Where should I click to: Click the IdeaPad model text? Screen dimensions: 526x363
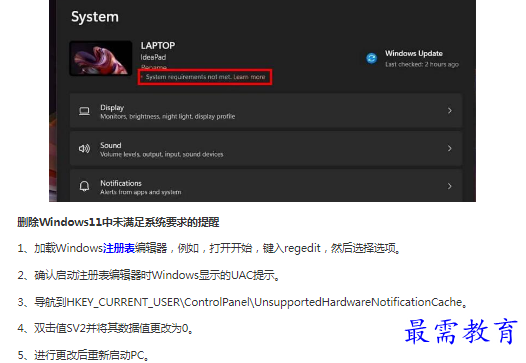coord(153,57)
